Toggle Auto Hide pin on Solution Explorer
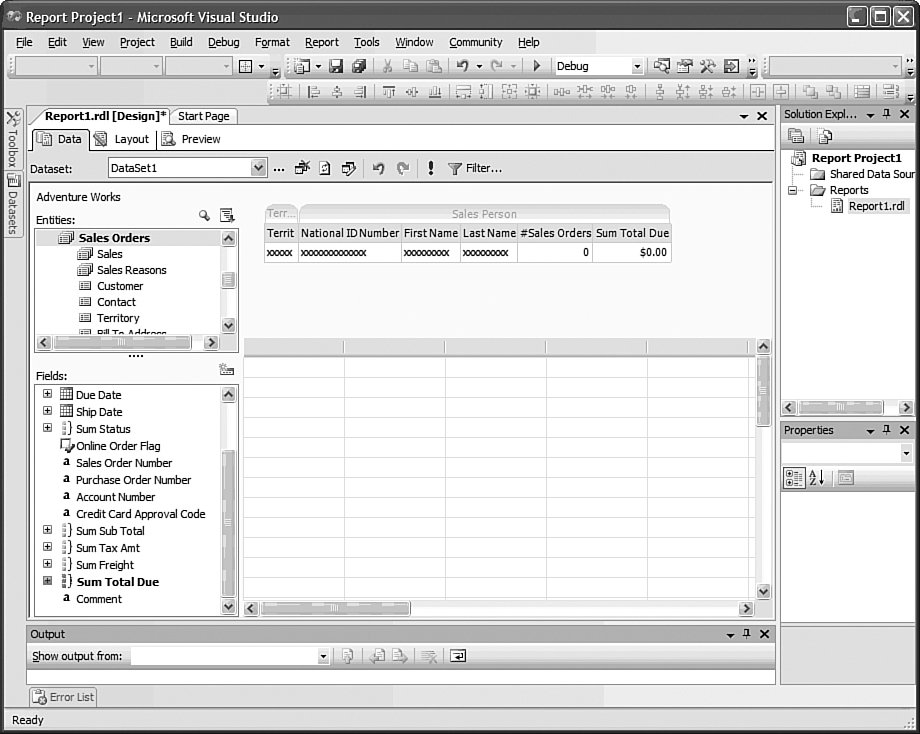 887,114
